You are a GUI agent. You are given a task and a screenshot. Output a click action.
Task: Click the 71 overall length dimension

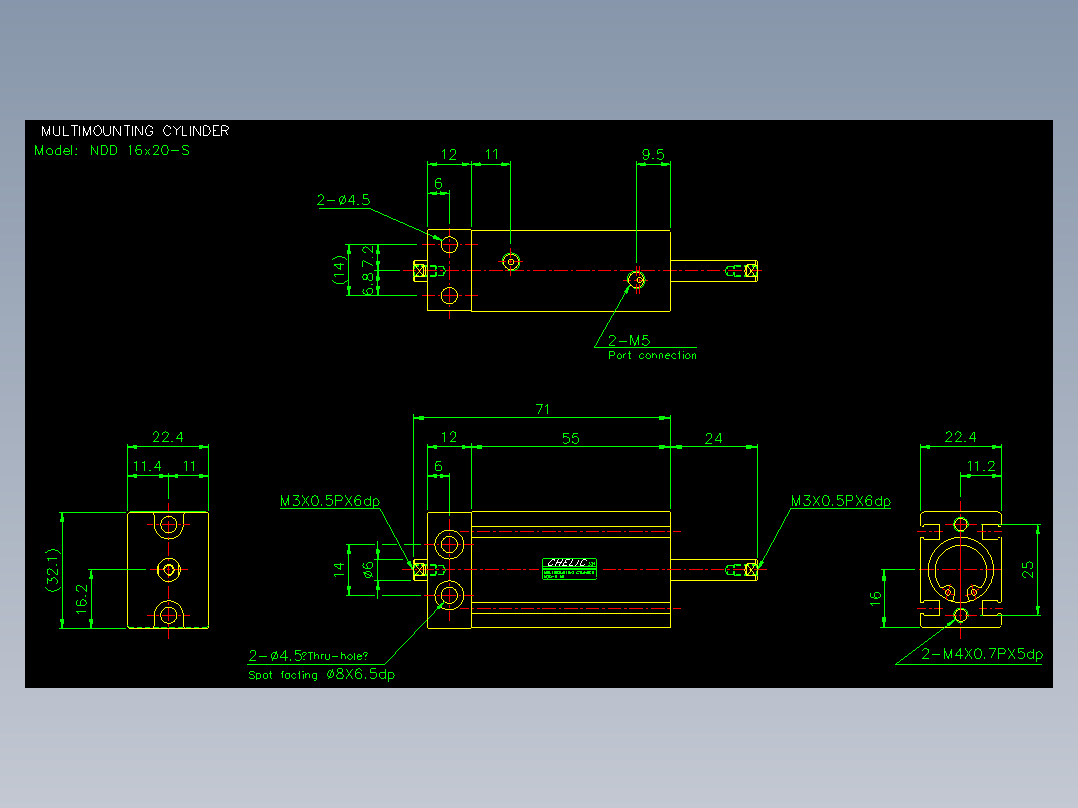[542, 409]
